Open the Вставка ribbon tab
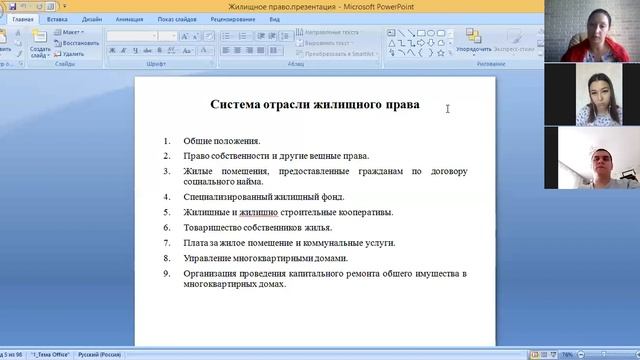Viewport: 640px width, 360px height. 57,19
